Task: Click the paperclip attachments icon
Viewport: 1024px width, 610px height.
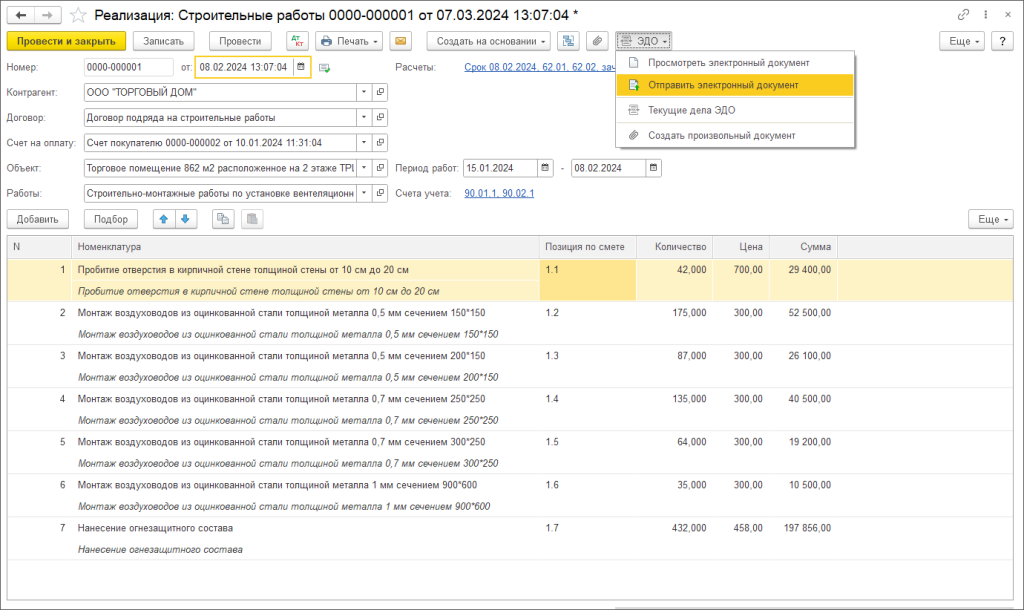Action: click(x=597, y=41)
